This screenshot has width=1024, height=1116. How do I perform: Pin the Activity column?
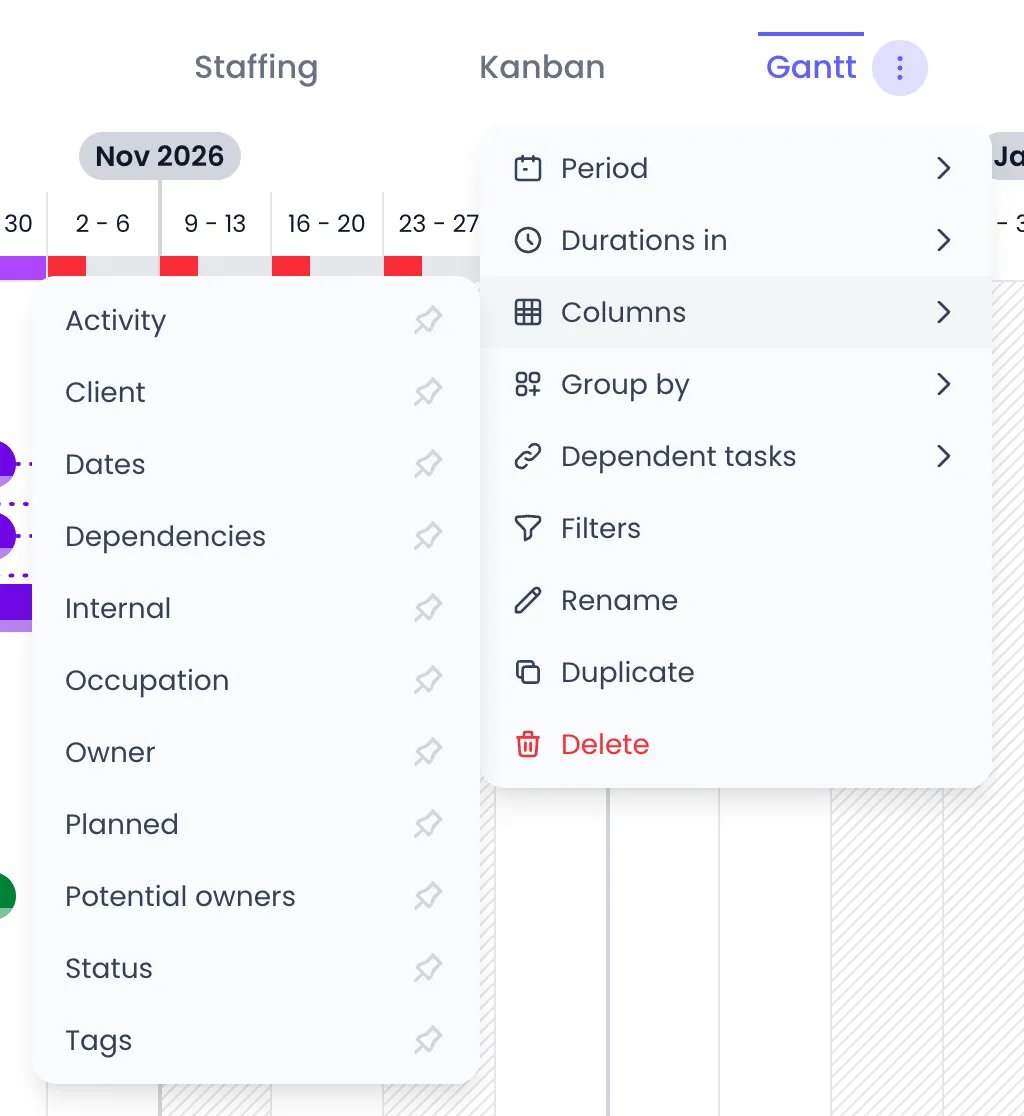coord(428,320)
